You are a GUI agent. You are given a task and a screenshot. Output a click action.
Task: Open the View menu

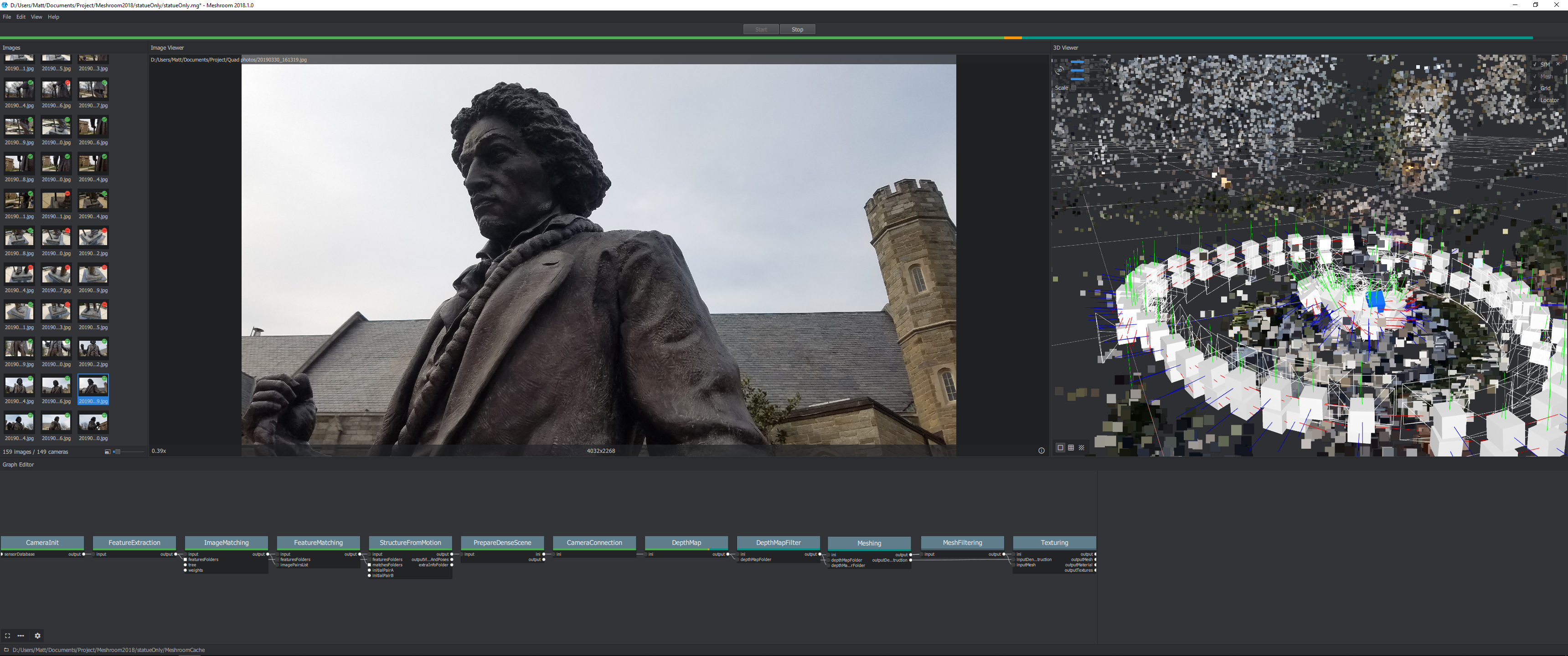point(36,17)
